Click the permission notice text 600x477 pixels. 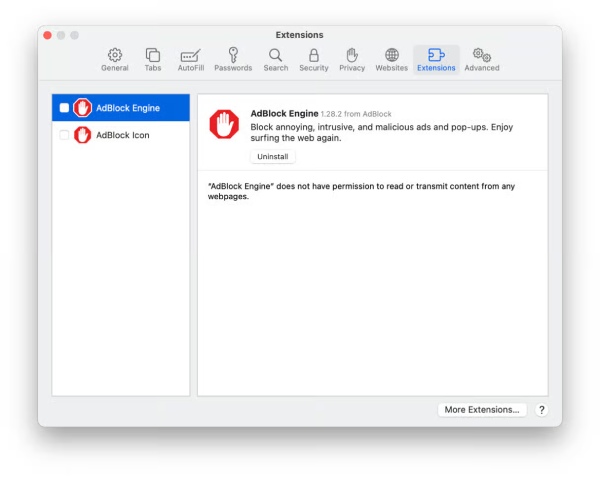click(x=361, y=191)
